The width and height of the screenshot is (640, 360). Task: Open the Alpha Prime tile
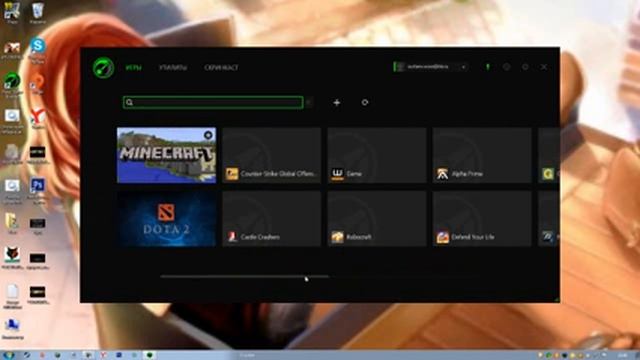[482, 155]
